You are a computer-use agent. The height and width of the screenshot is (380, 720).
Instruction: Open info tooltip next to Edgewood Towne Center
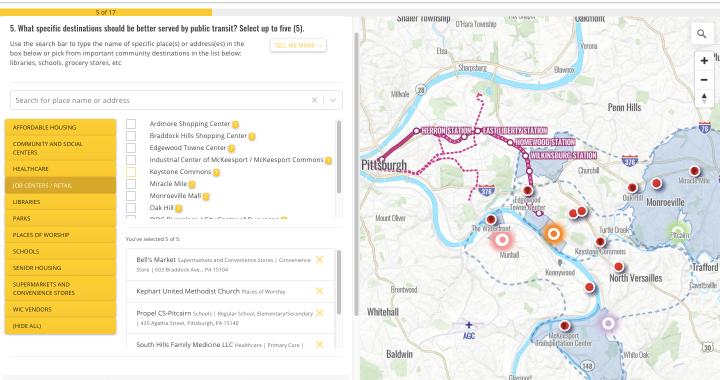pos(231,148)
